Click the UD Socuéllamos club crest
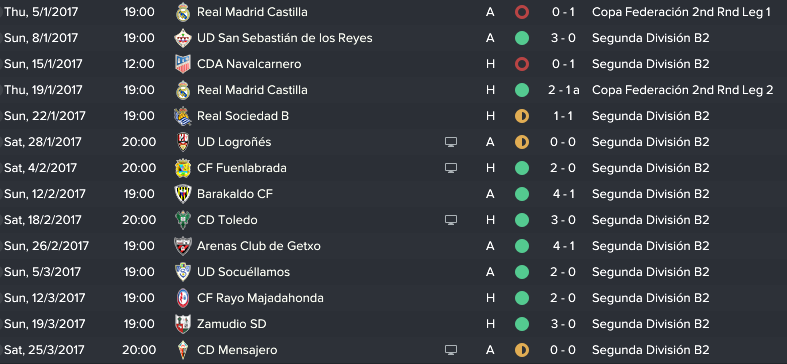 (183, 272)
